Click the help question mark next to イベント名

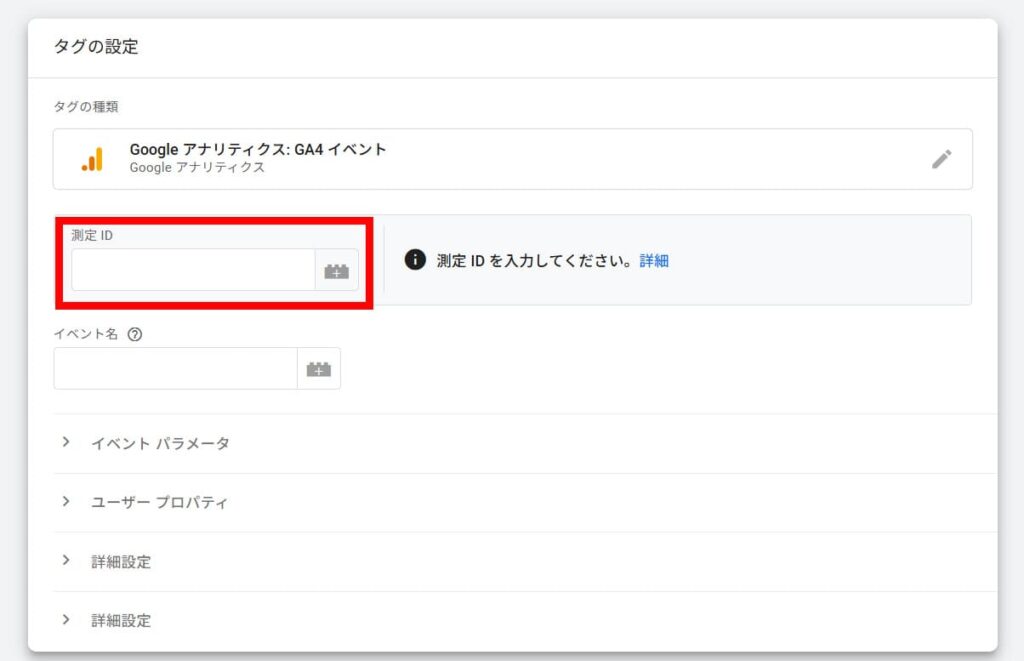tap(135, 335)
